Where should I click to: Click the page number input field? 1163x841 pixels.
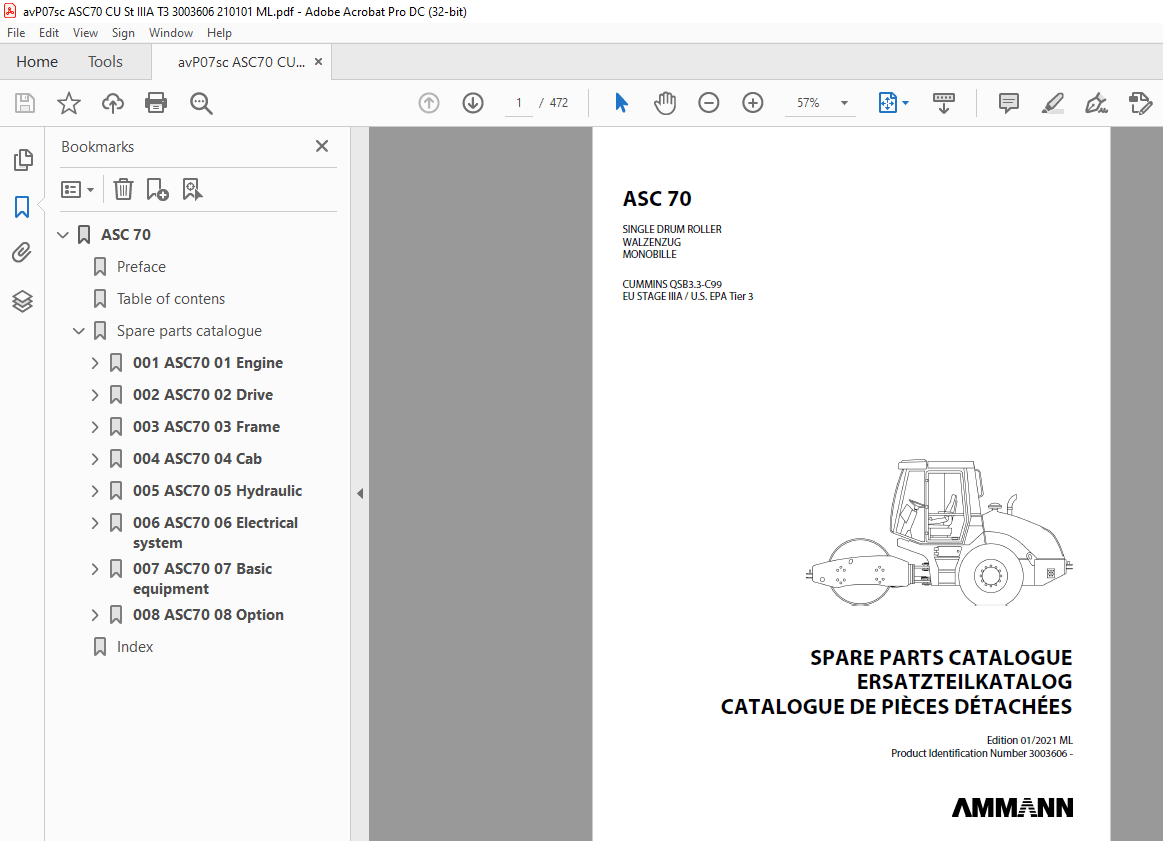pos(518,103)
